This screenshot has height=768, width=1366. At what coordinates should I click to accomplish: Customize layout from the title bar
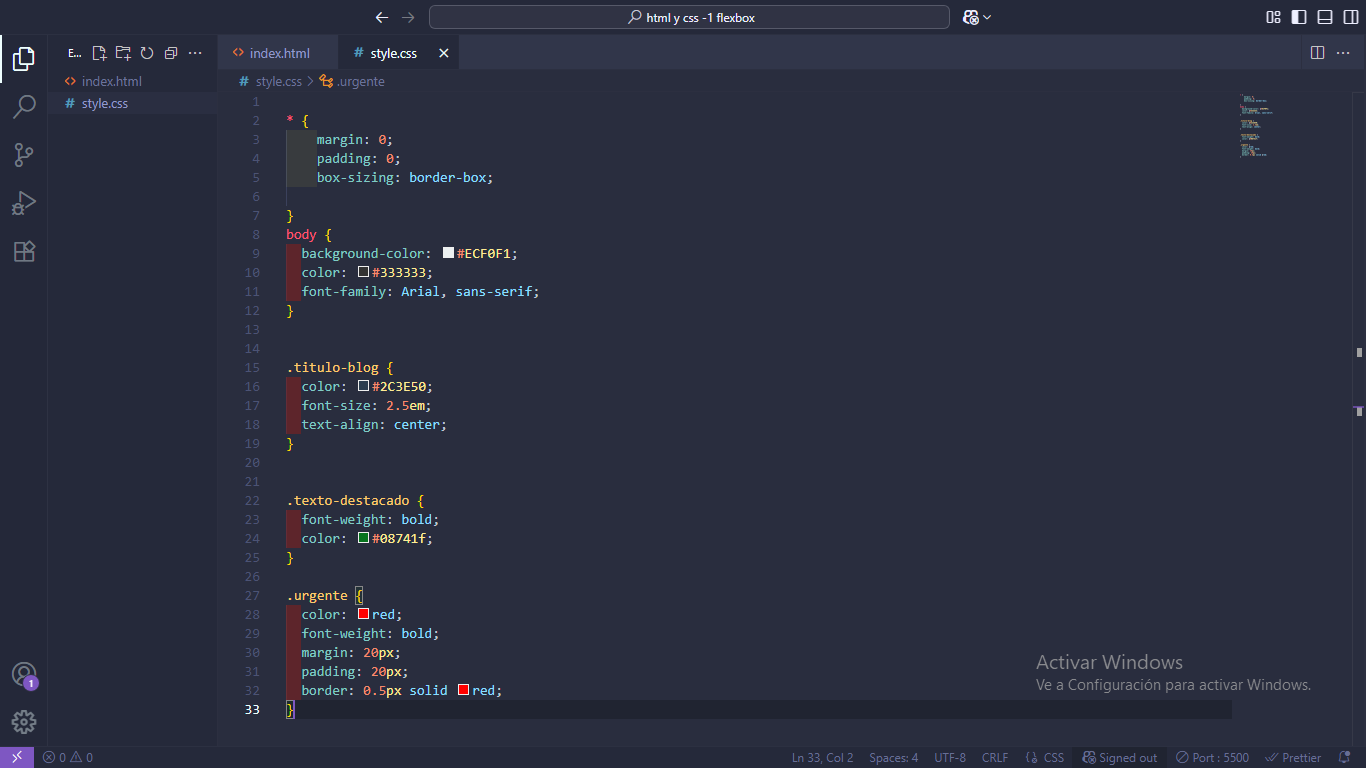[1273, 17]
